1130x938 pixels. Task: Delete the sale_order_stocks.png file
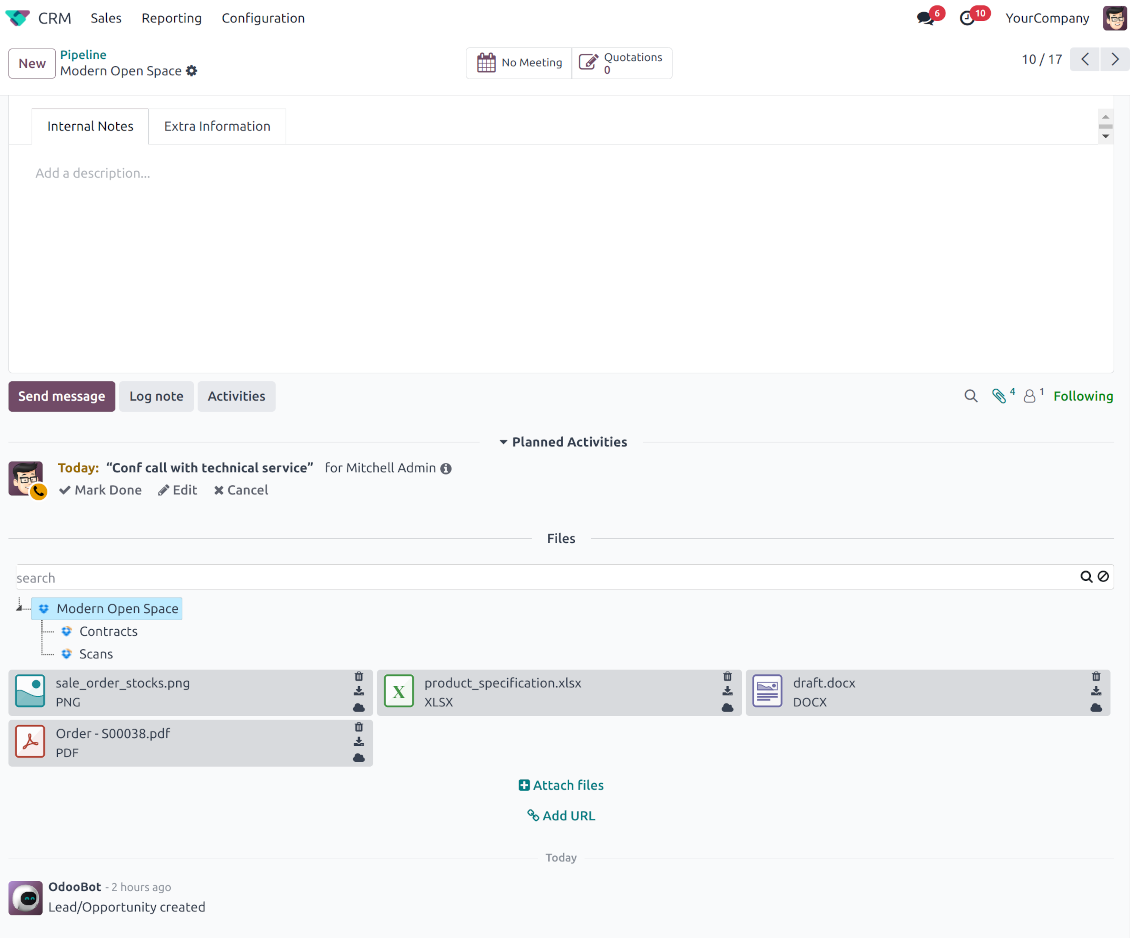(x=359, y=677)
